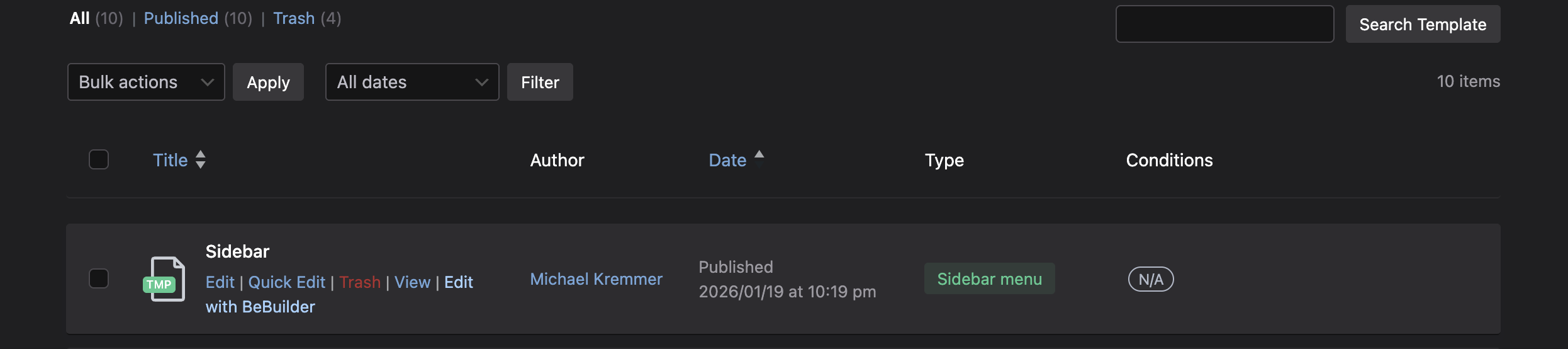The height and width of the screenshot is (349, 1568).
Task: Show All templates view
Action: point(79,18)
